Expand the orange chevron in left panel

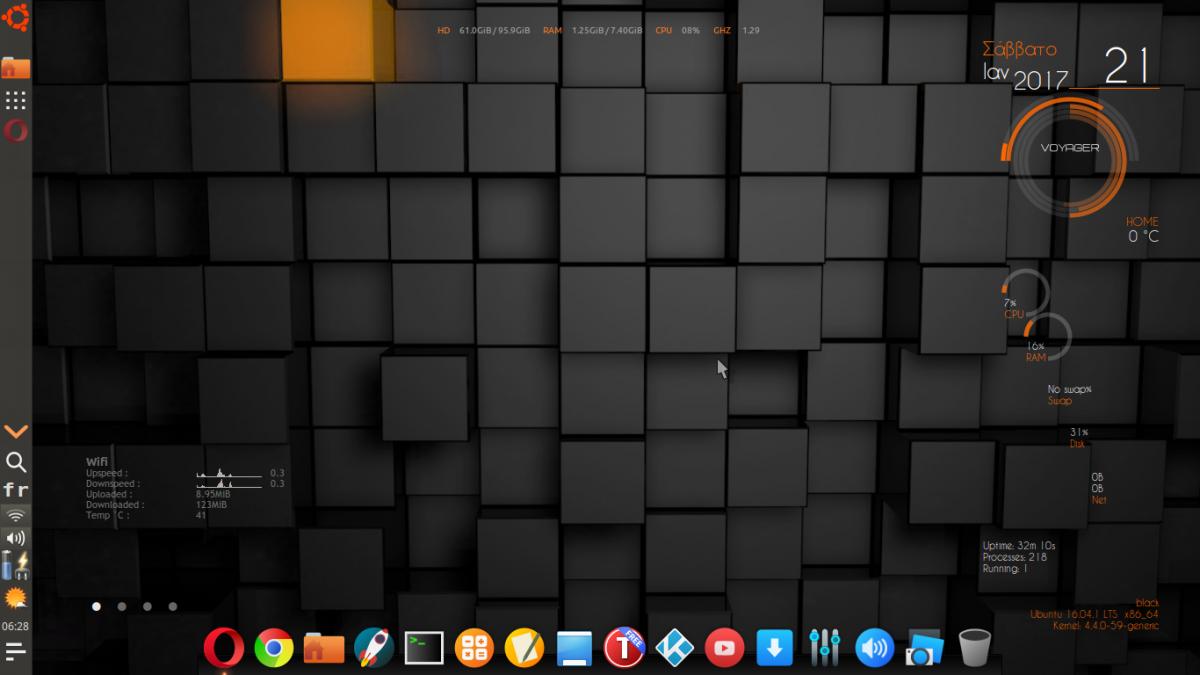16,431
